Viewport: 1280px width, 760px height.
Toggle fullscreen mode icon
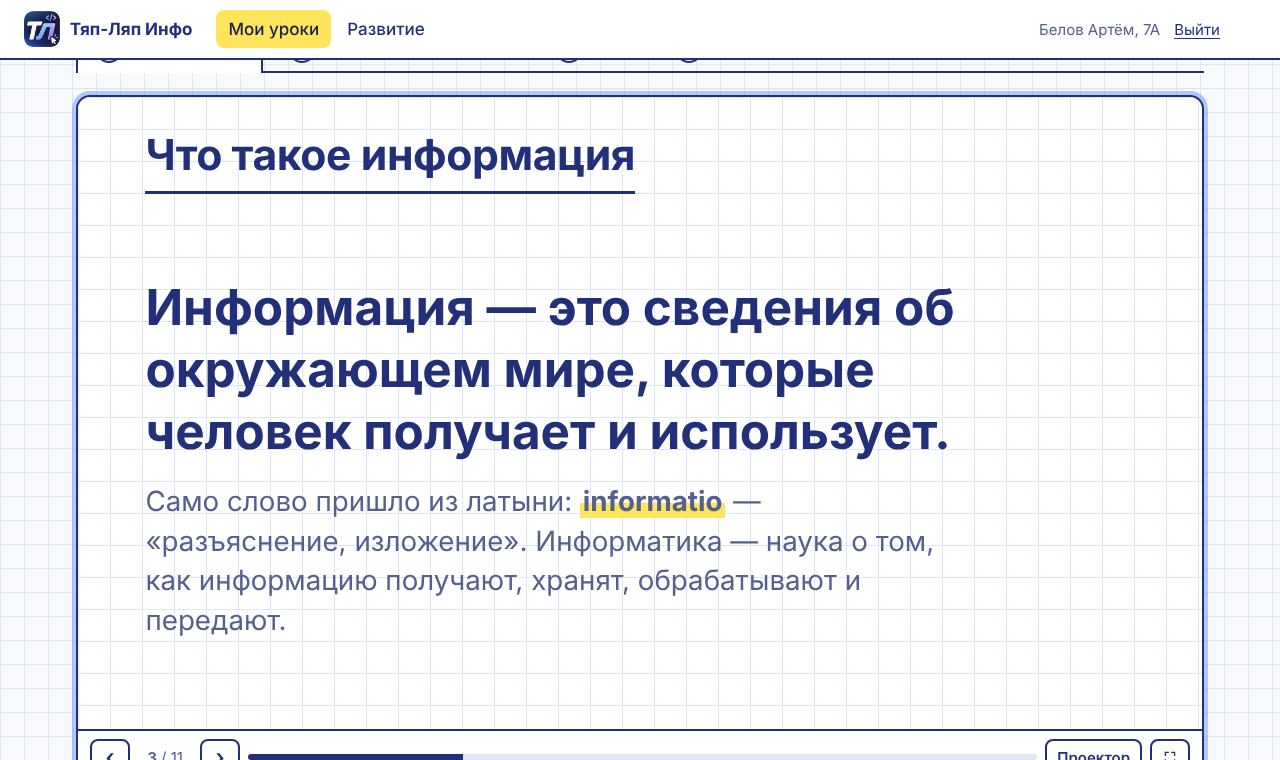coord(1170,750)
